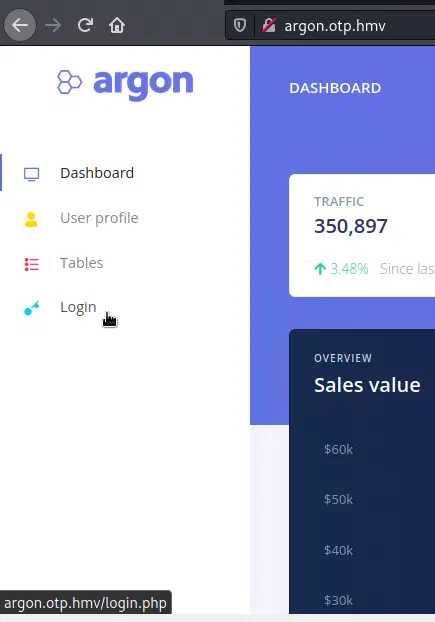Image resolution: width=435 pixels, height=622 pixels.
Task: Click the blue Login key icon
Action: pyautogui.click(x=31, y=308)
